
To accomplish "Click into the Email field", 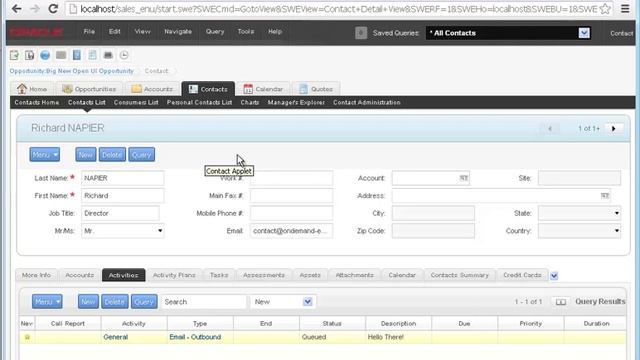I will click(x=291, y=231).
